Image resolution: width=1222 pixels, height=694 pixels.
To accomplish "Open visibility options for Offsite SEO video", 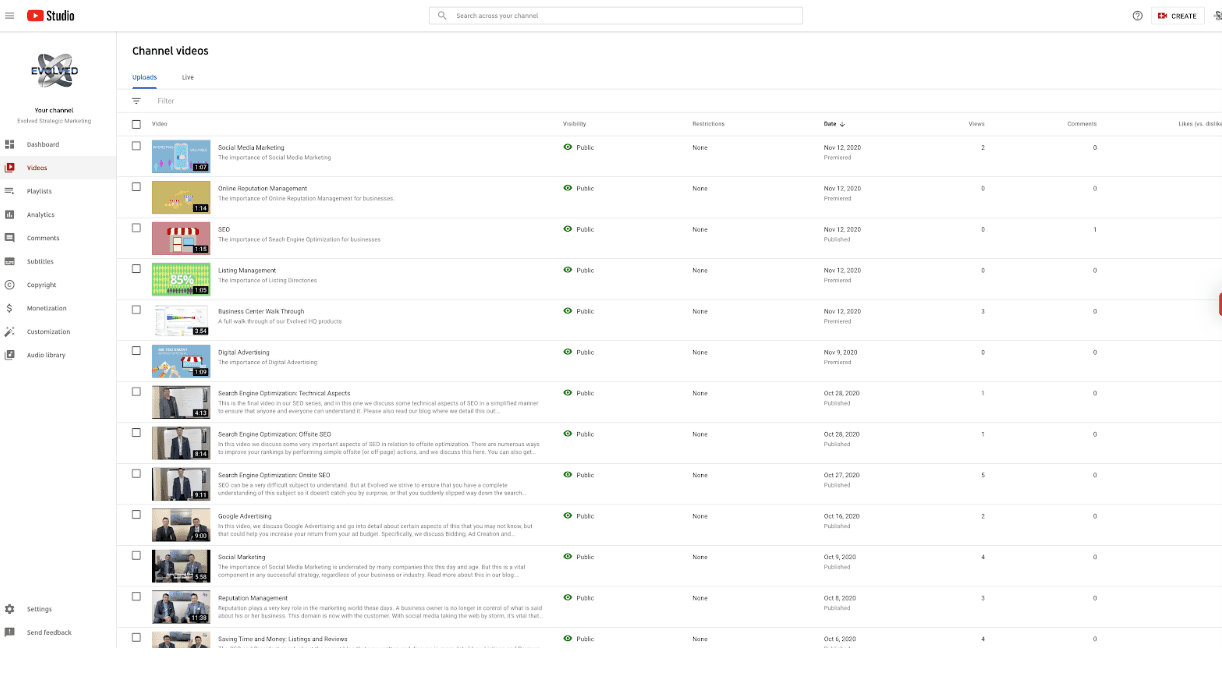I will pyautogui.click(x=579, y=434).
